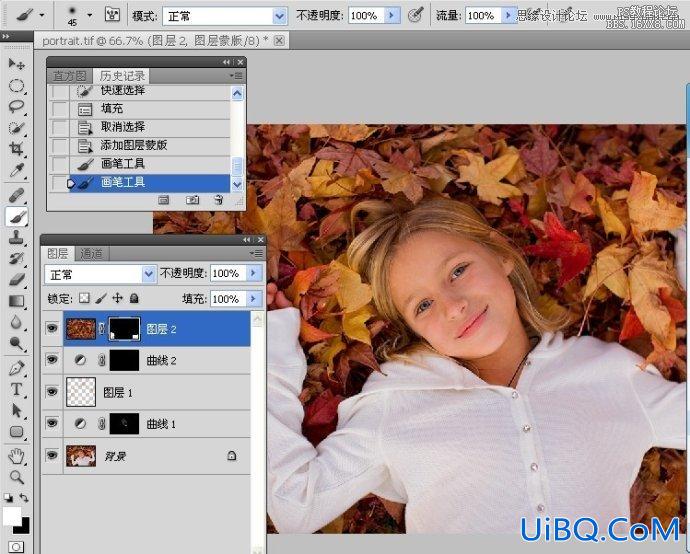Select the Brush tool in toolbox
Image resolution: width=690 pixels, height=554 pixels.
click(x=16, y=216)
